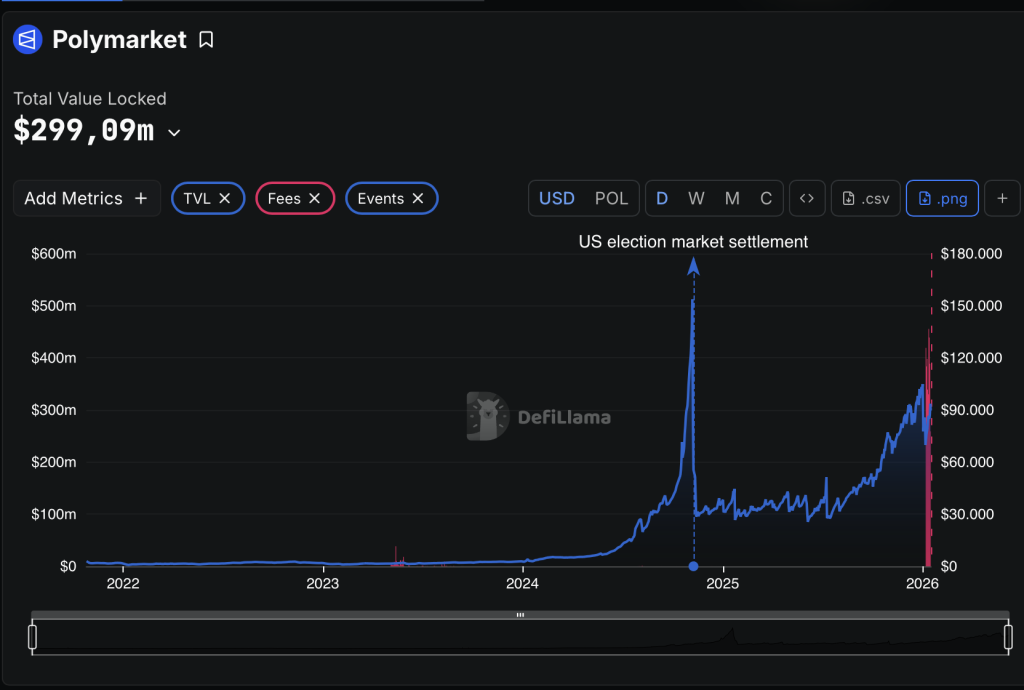Expand the Total Value Locked chevron
This screenshot has height=690, width=1024.
coord(174,133)
